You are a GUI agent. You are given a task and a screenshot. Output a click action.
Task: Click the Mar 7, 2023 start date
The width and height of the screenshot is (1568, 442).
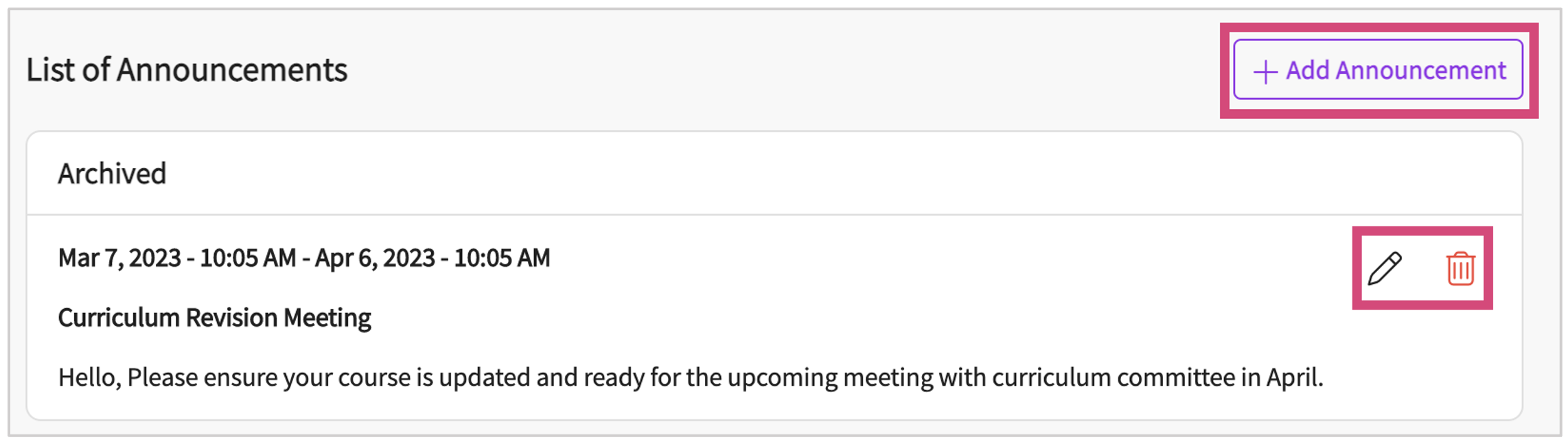119,258
